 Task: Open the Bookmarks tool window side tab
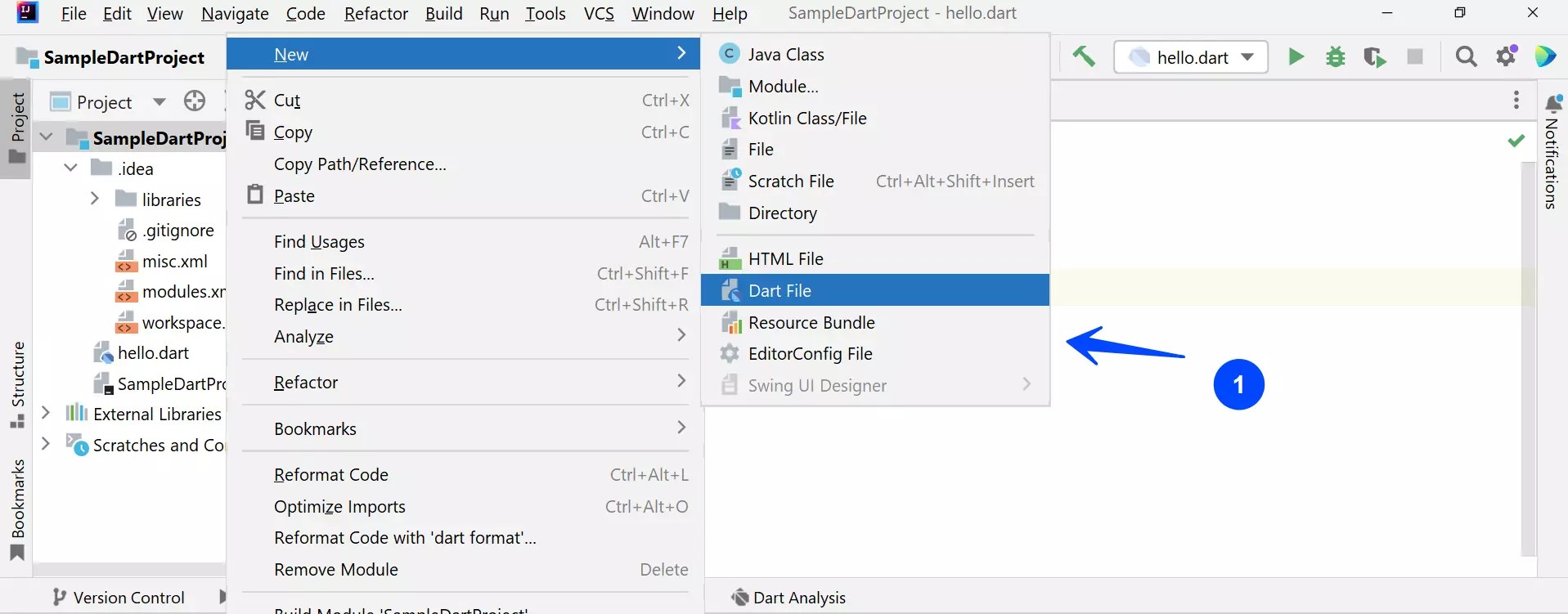17,510
